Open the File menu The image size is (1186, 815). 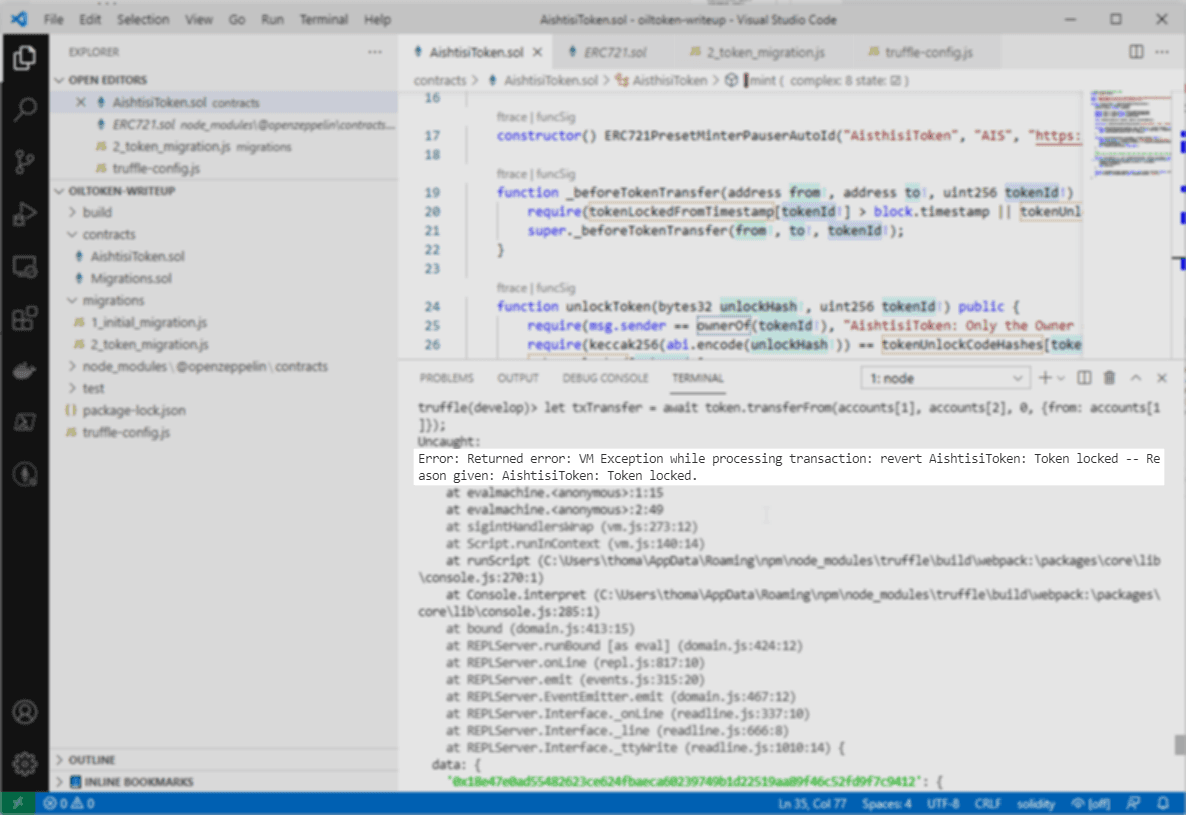pos(54,20)
